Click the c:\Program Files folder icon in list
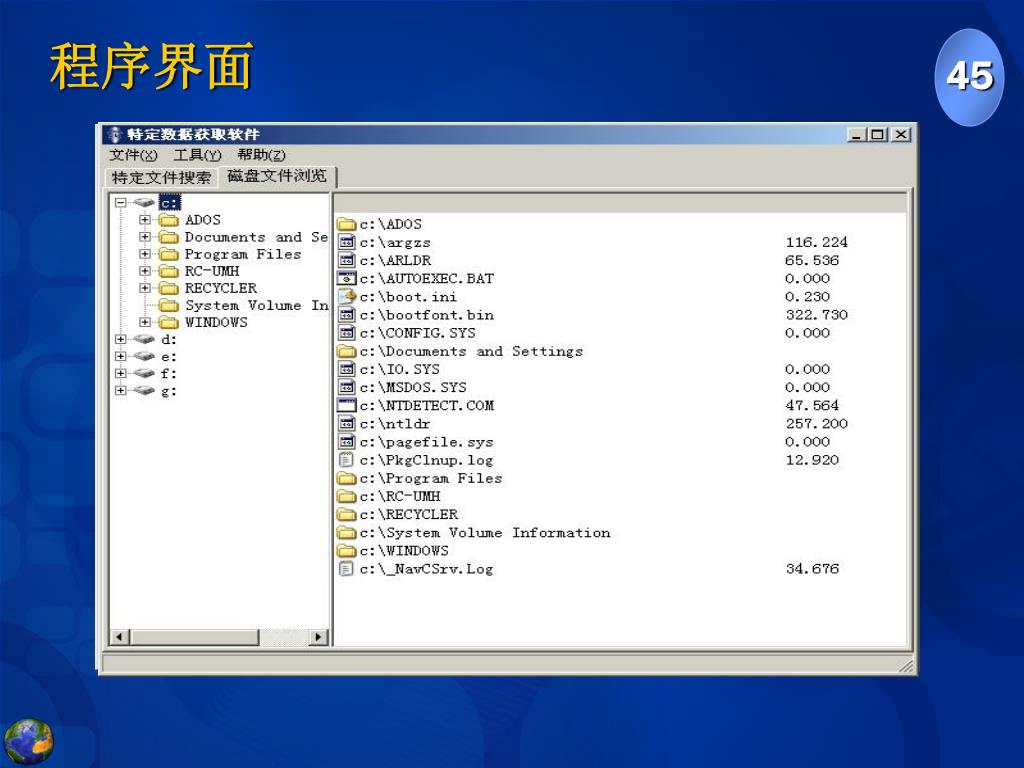 tap(347, 478)
